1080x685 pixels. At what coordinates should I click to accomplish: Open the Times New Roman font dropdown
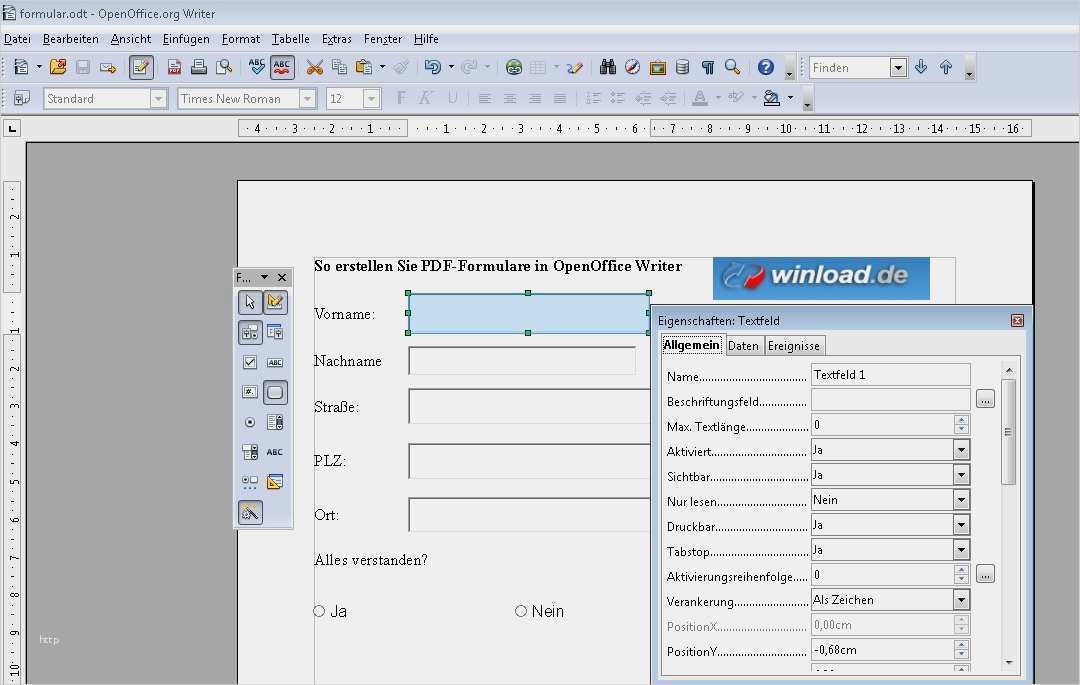pos(307,98)
